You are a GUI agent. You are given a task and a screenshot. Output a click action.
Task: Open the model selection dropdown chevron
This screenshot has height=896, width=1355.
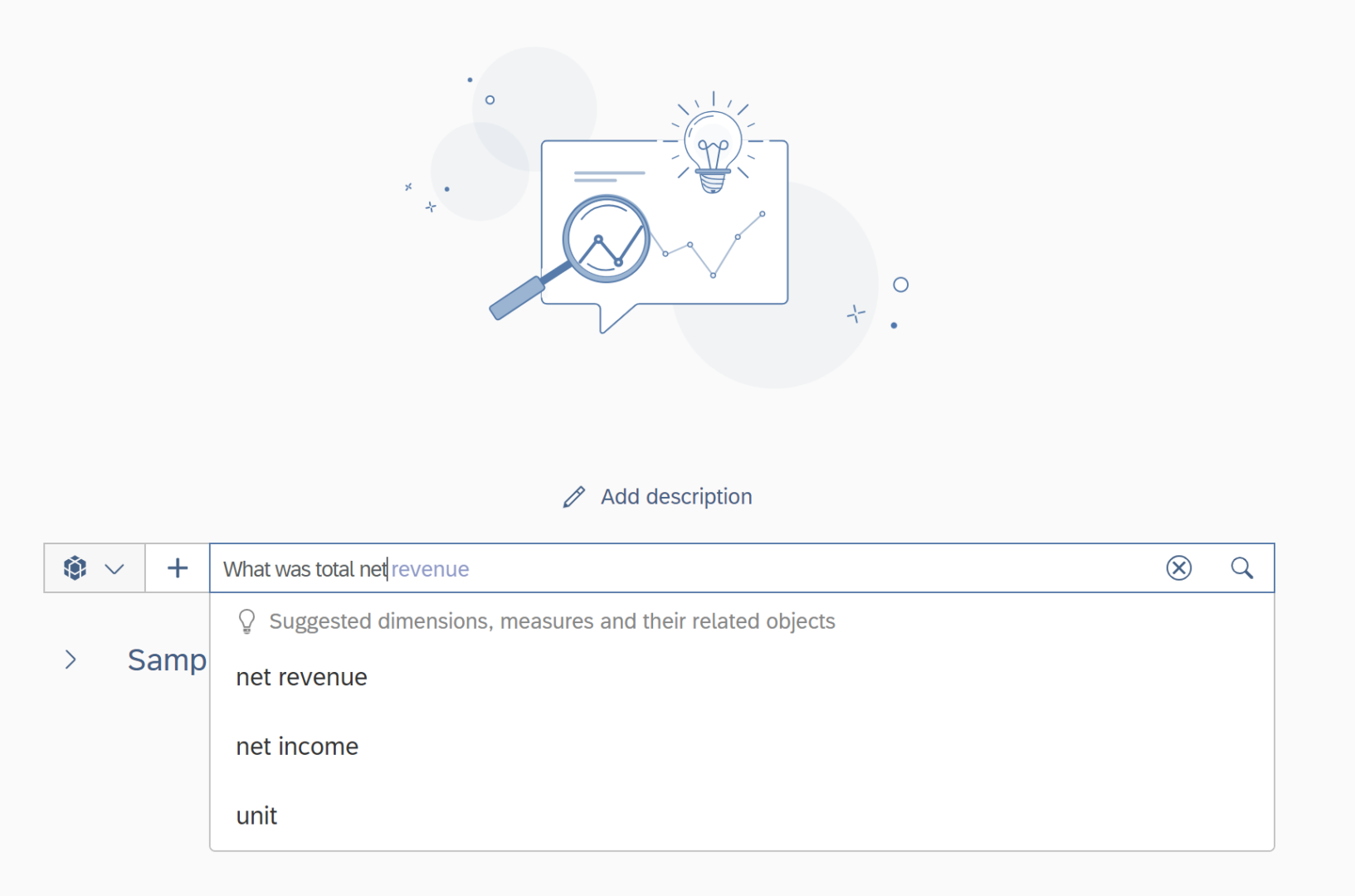(x=113, y=568)
